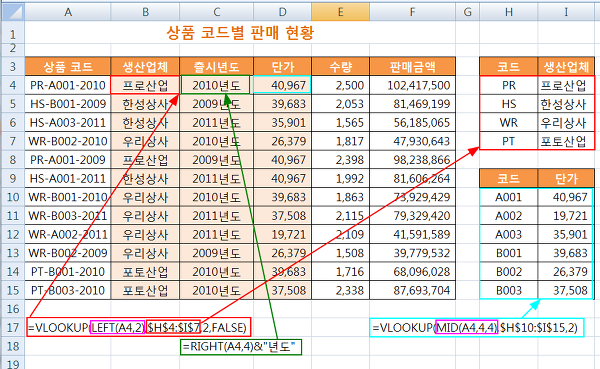Select cell D4 with 40,967
The width and height of the screenshot is (600, 369).
point(282,85)
